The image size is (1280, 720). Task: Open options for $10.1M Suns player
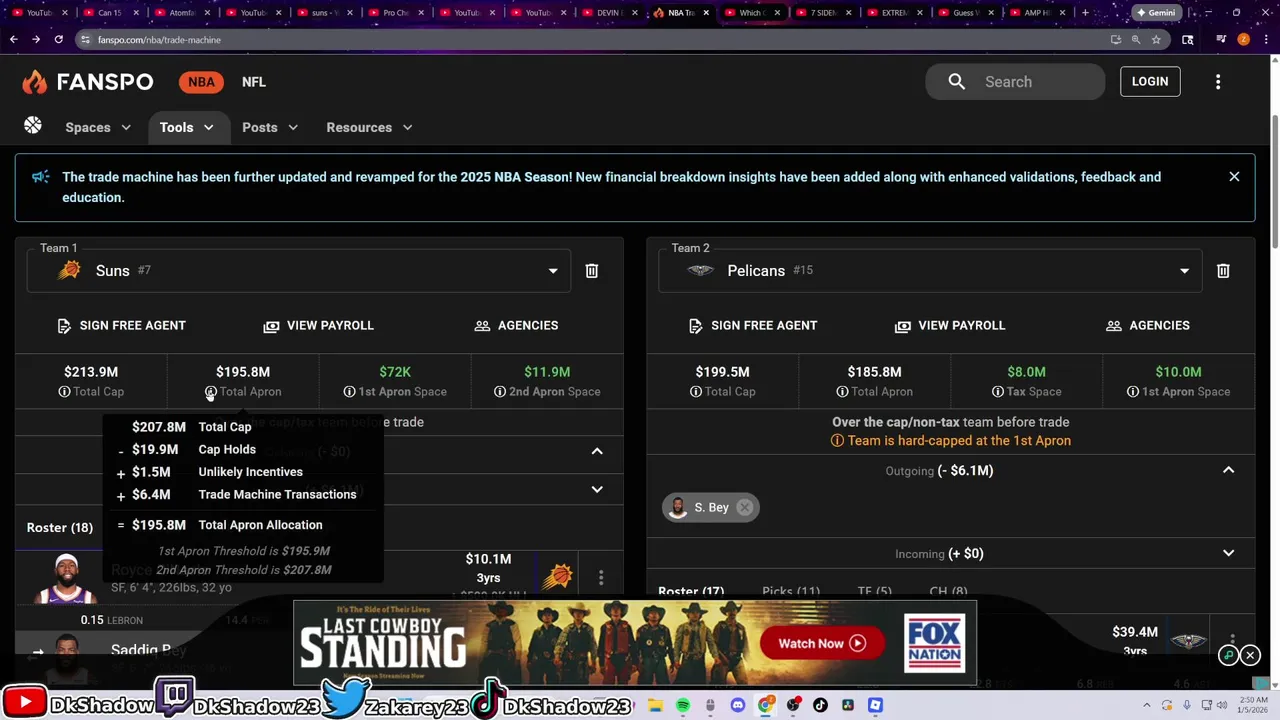601,577
